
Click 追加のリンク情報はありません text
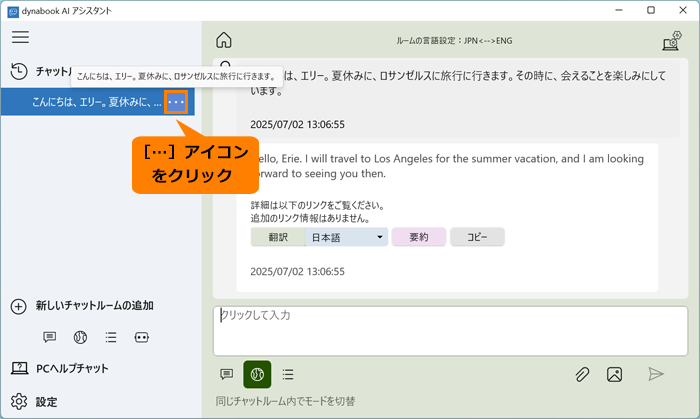coord(310,218)
